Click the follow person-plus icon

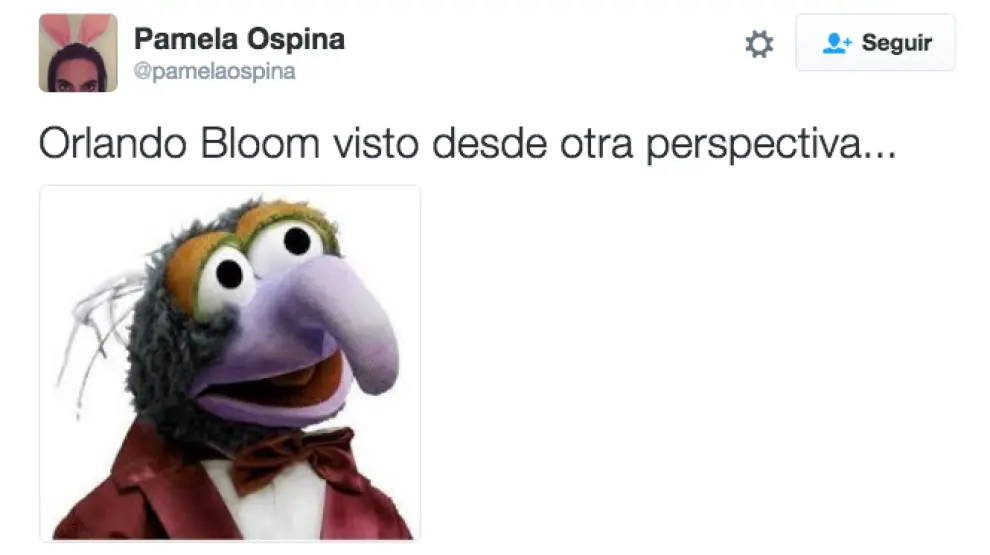click(x=837, y=43)
